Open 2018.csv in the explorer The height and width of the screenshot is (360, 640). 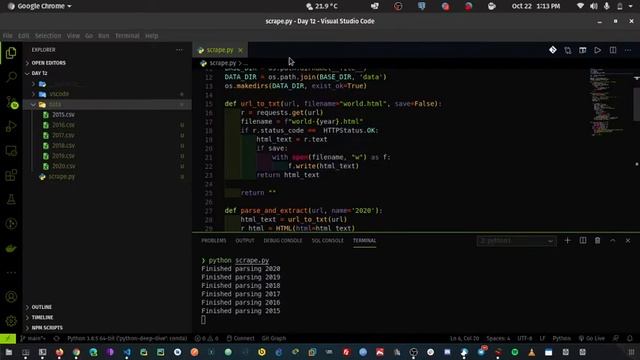click(63, 145)
